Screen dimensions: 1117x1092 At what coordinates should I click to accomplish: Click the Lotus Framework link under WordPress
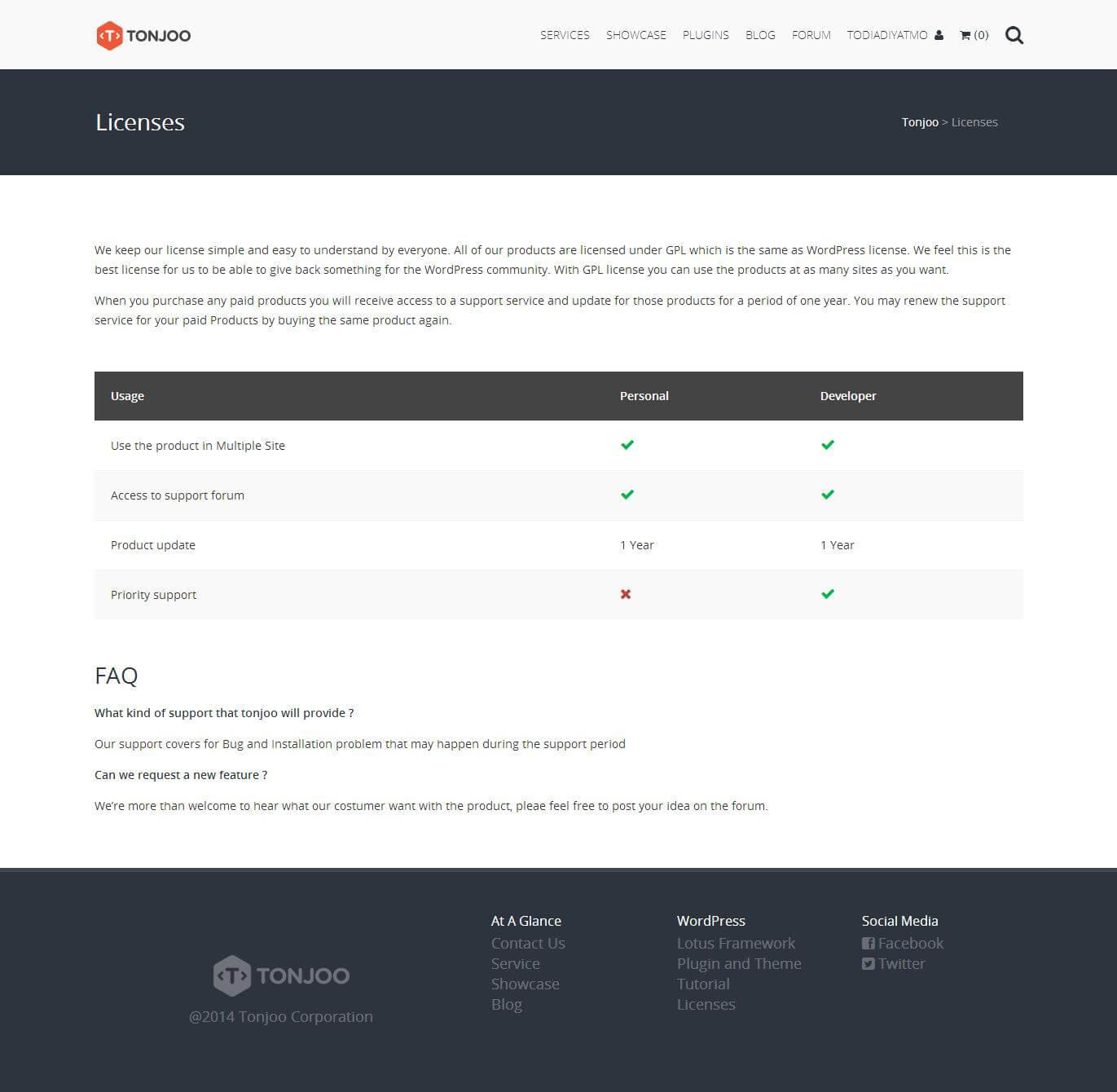(736, 943)
